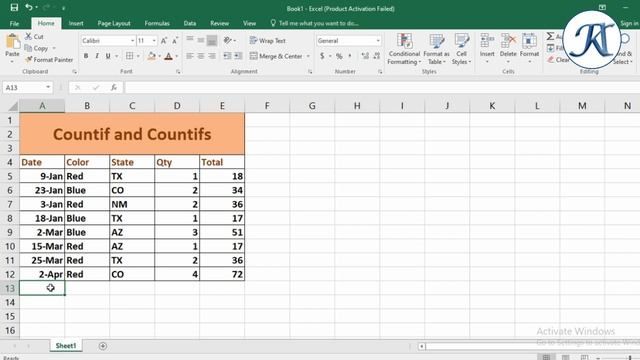The image size is (640, 360).
Task: Open the Format cells menu
Action: (529, 49)
